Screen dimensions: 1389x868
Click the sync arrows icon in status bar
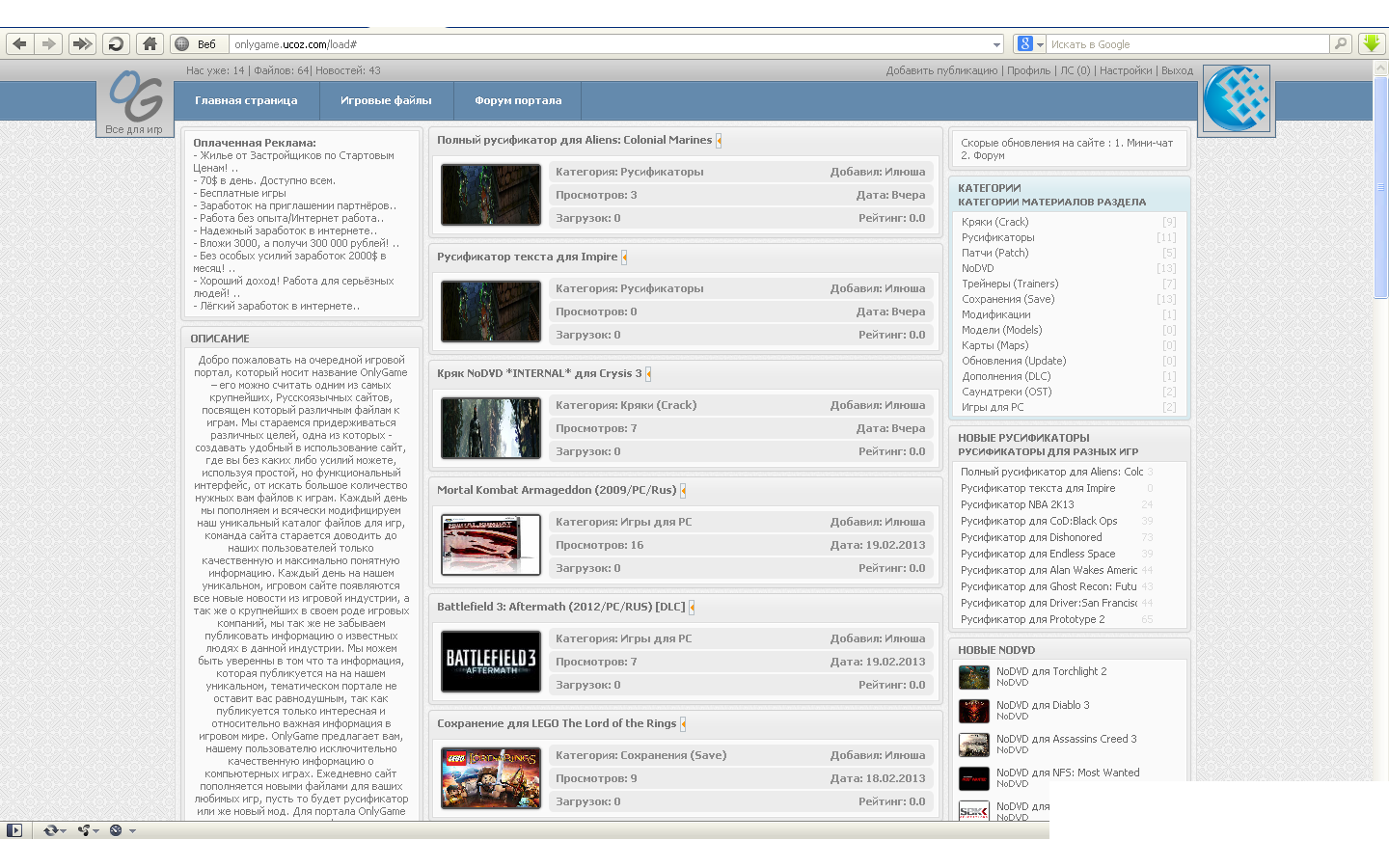pos(50,829)
